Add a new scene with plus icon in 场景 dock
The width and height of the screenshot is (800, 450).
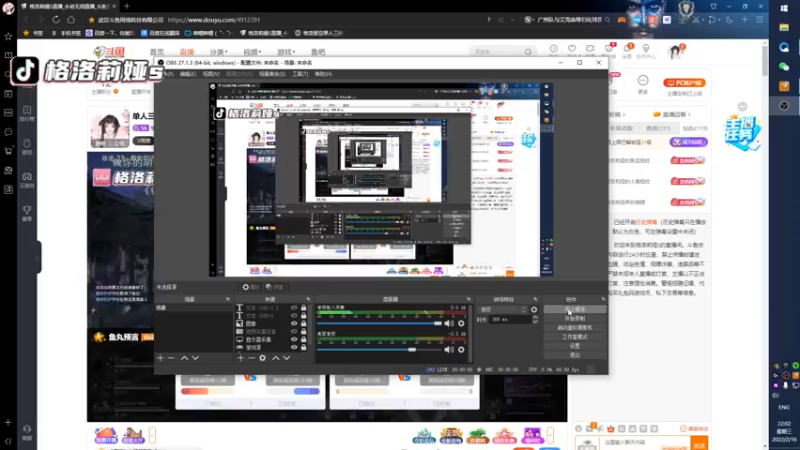tap(160, 358)
